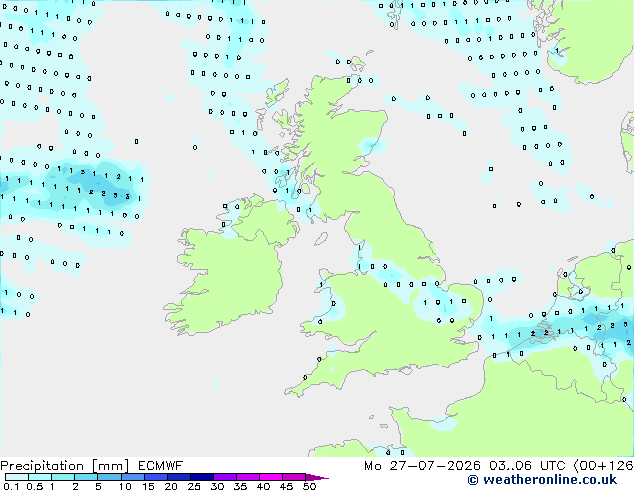
Task: Pick the 15 to 20 mm blue swatch
Action: point(155,477)
